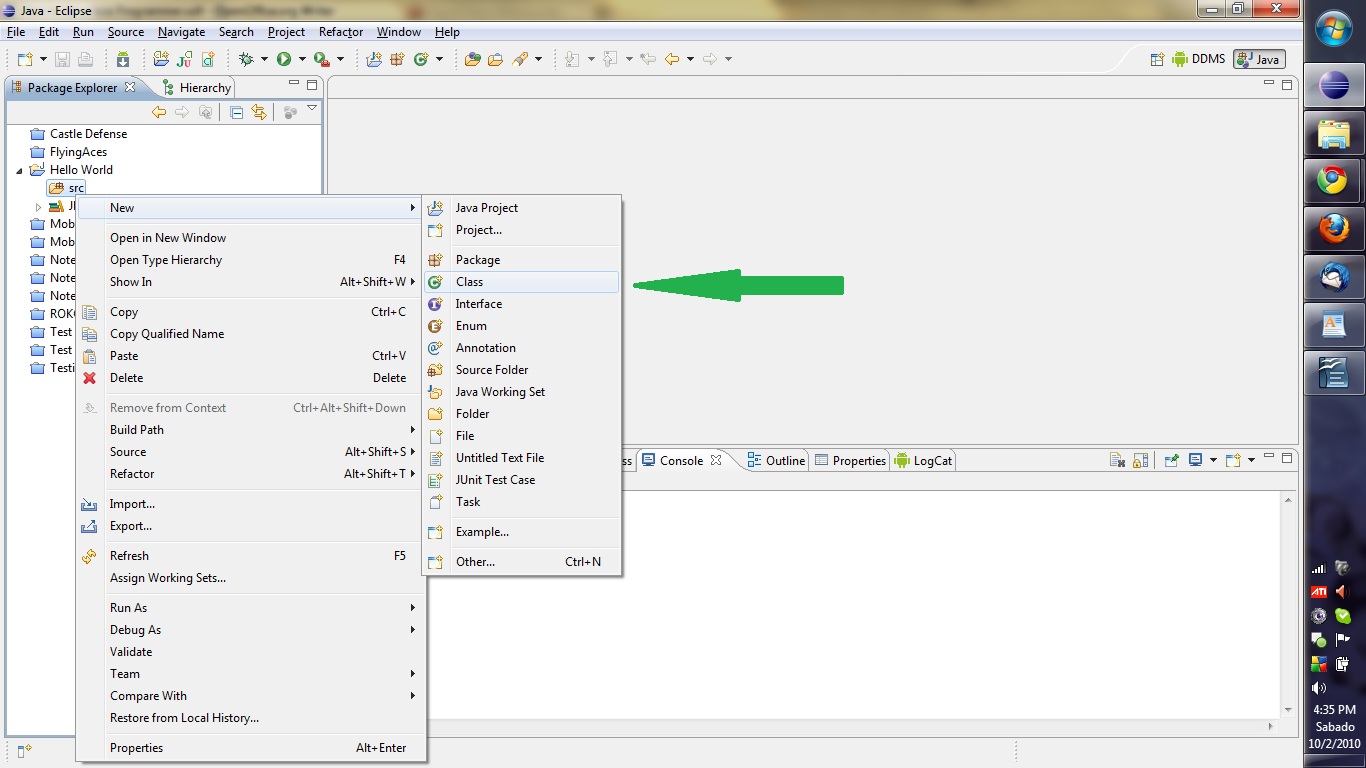Open the File menu
The height and width of the screenshot is (768, 1366).
click(16, 32)
